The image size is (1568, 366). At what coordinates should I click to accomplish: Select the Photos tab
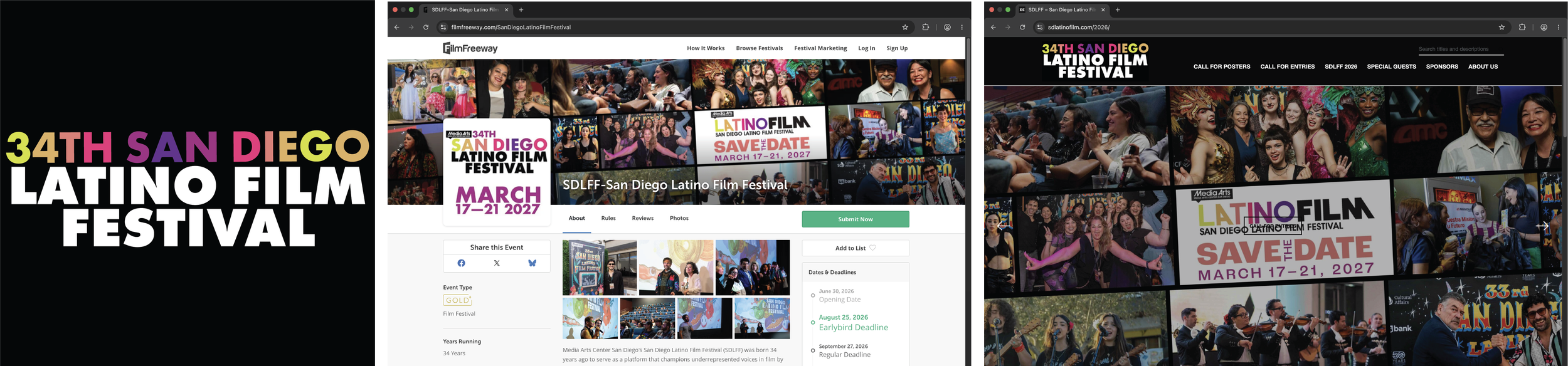tap(679, 218)
